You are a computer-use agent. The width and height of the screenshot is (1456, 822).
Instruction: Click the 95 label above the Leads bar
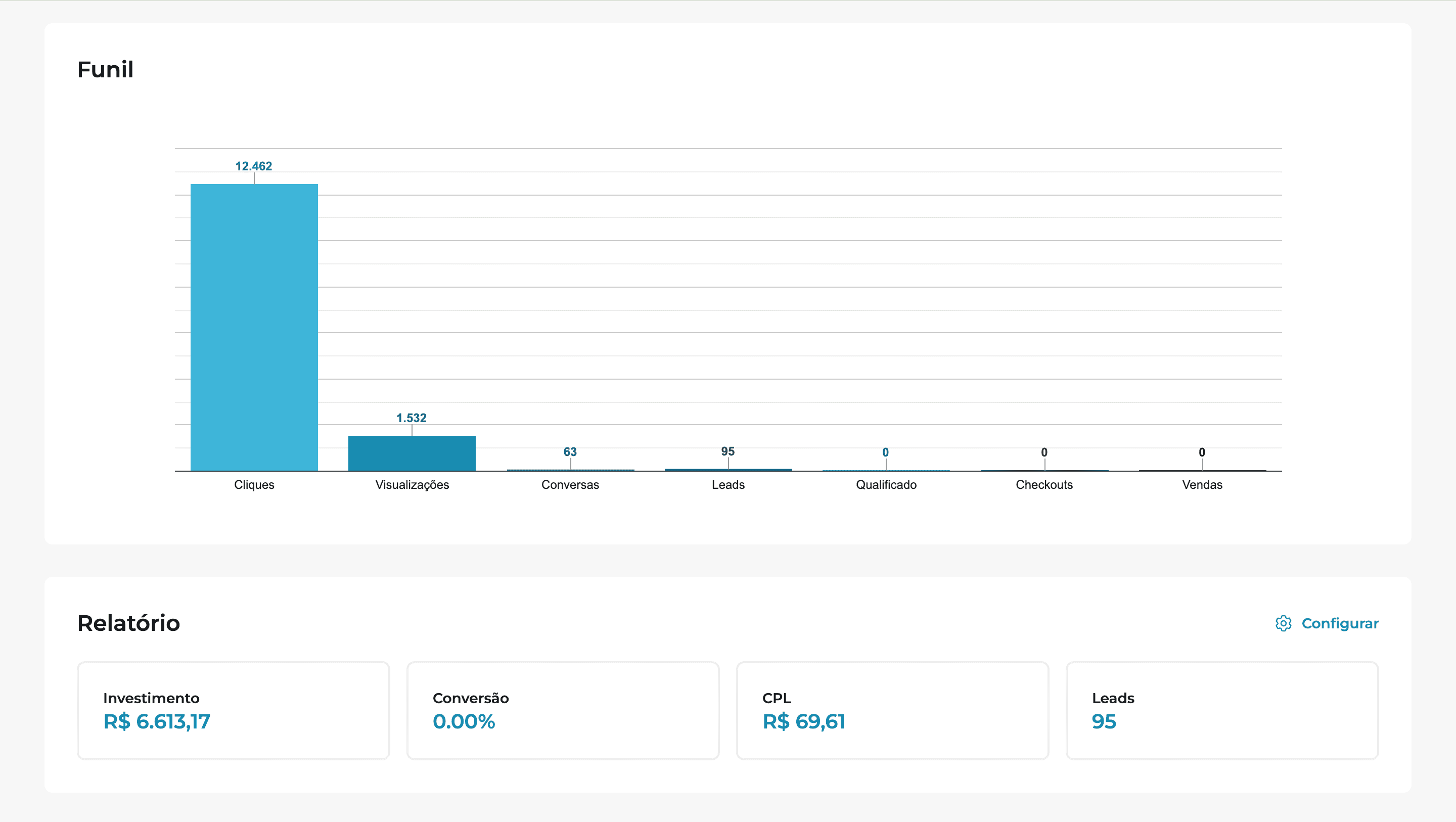tap(727, 451)
